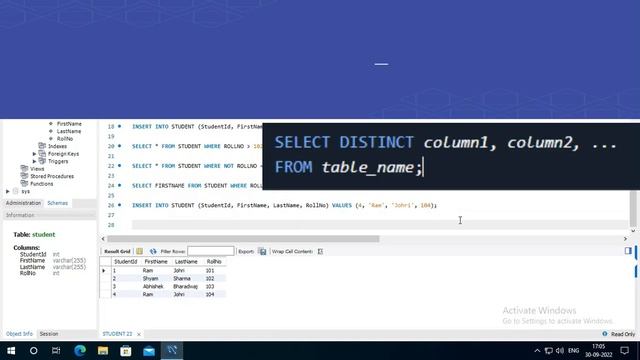Click the refresh results icon

pyautogui.click(x=153, y=251)
